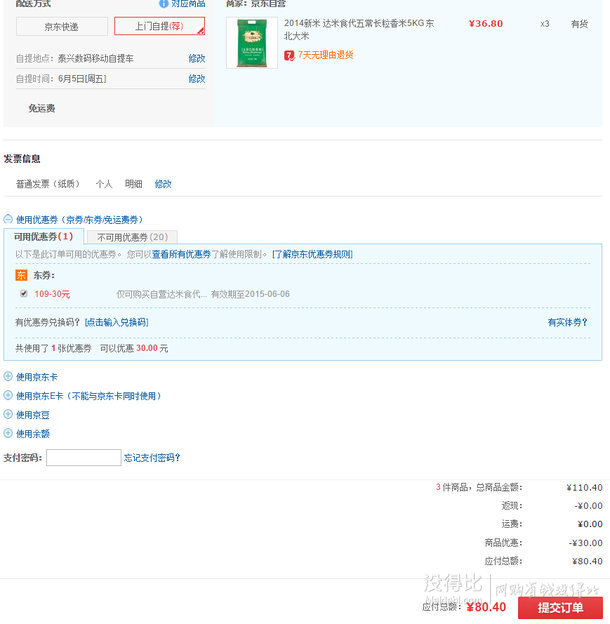Click 点击输入兑换码 link
Image resolution: width=610 pixels, height=624 pixels.
pyautogui.click(x=117, y=322)
